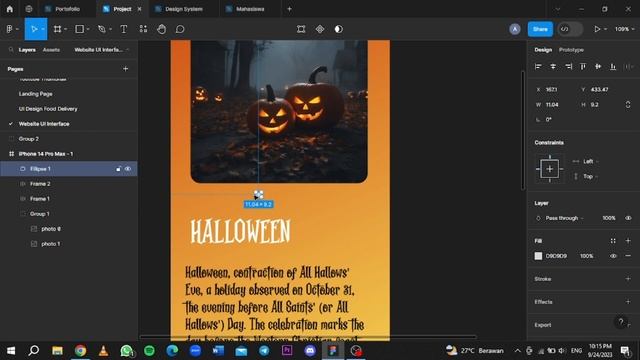Toggle Dev Mode switch
This screenshot has width=640, height=360.
pyautogui.click(x=570, y=29)
